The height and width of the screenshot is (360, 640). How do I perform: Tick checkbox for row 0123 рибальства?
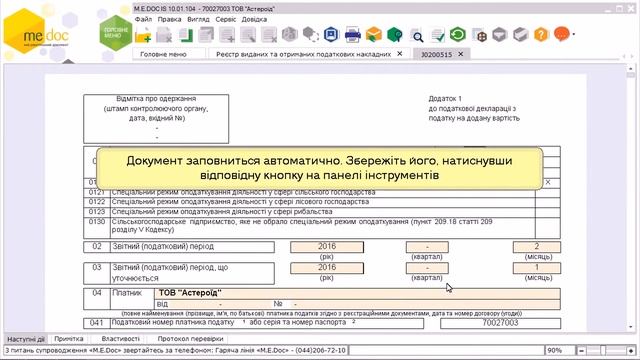(548, 212)
